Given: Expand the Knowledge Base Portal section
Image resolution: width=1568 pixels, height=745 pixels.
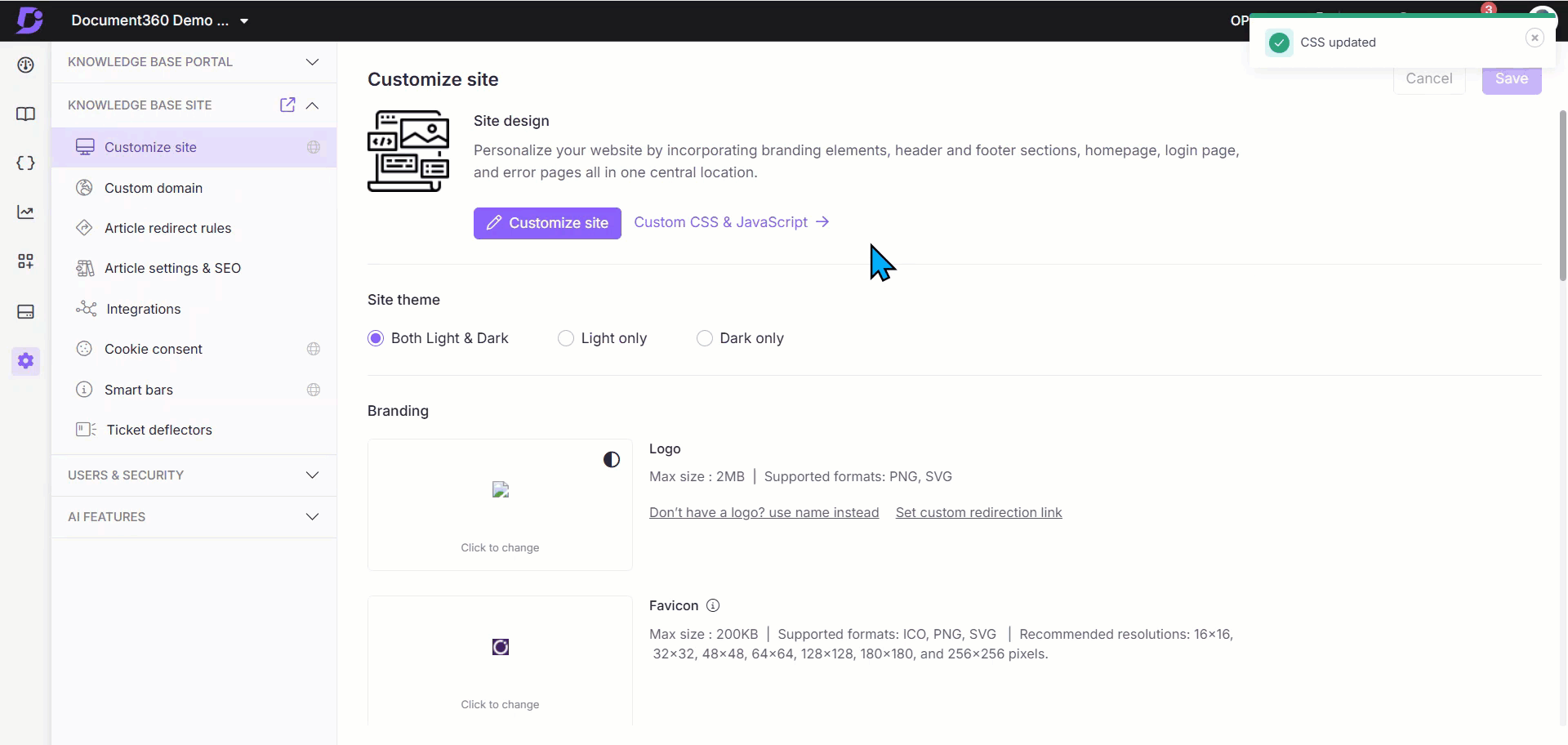Looking at the screenshot, I should coord(194,62).
